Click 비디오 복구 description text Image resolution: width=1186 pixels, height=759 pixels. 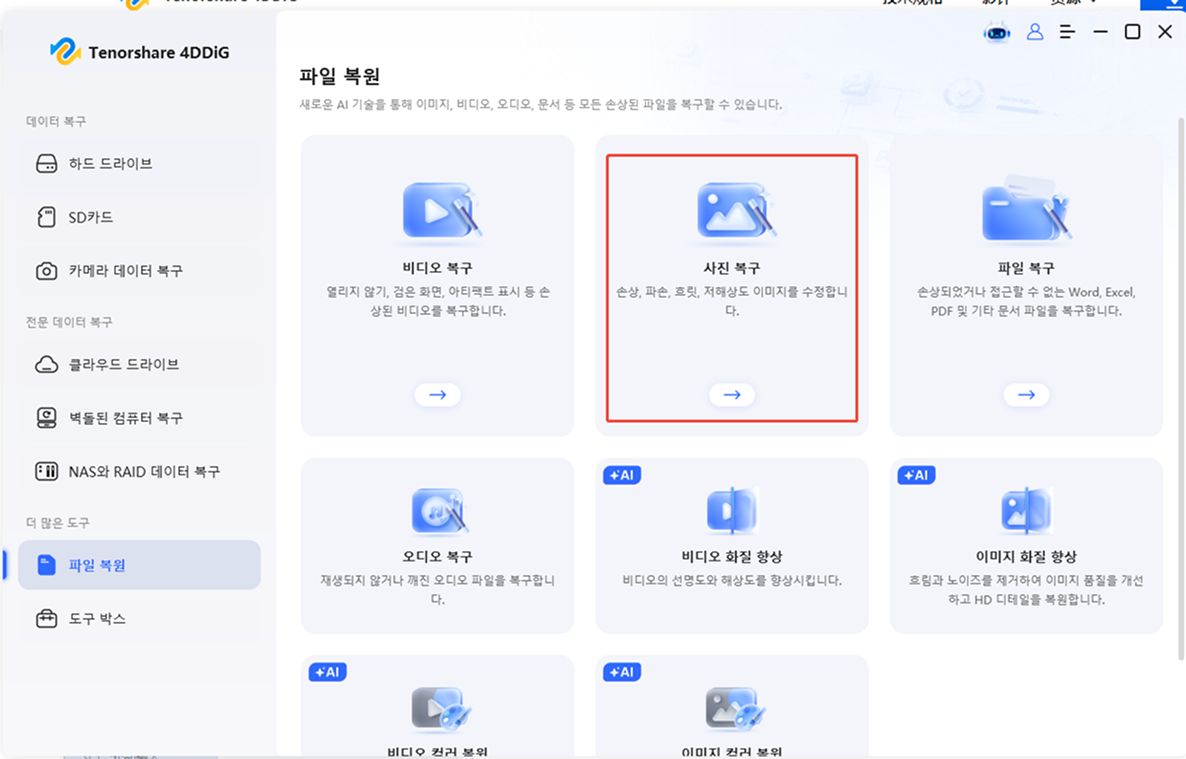(437, 301)
